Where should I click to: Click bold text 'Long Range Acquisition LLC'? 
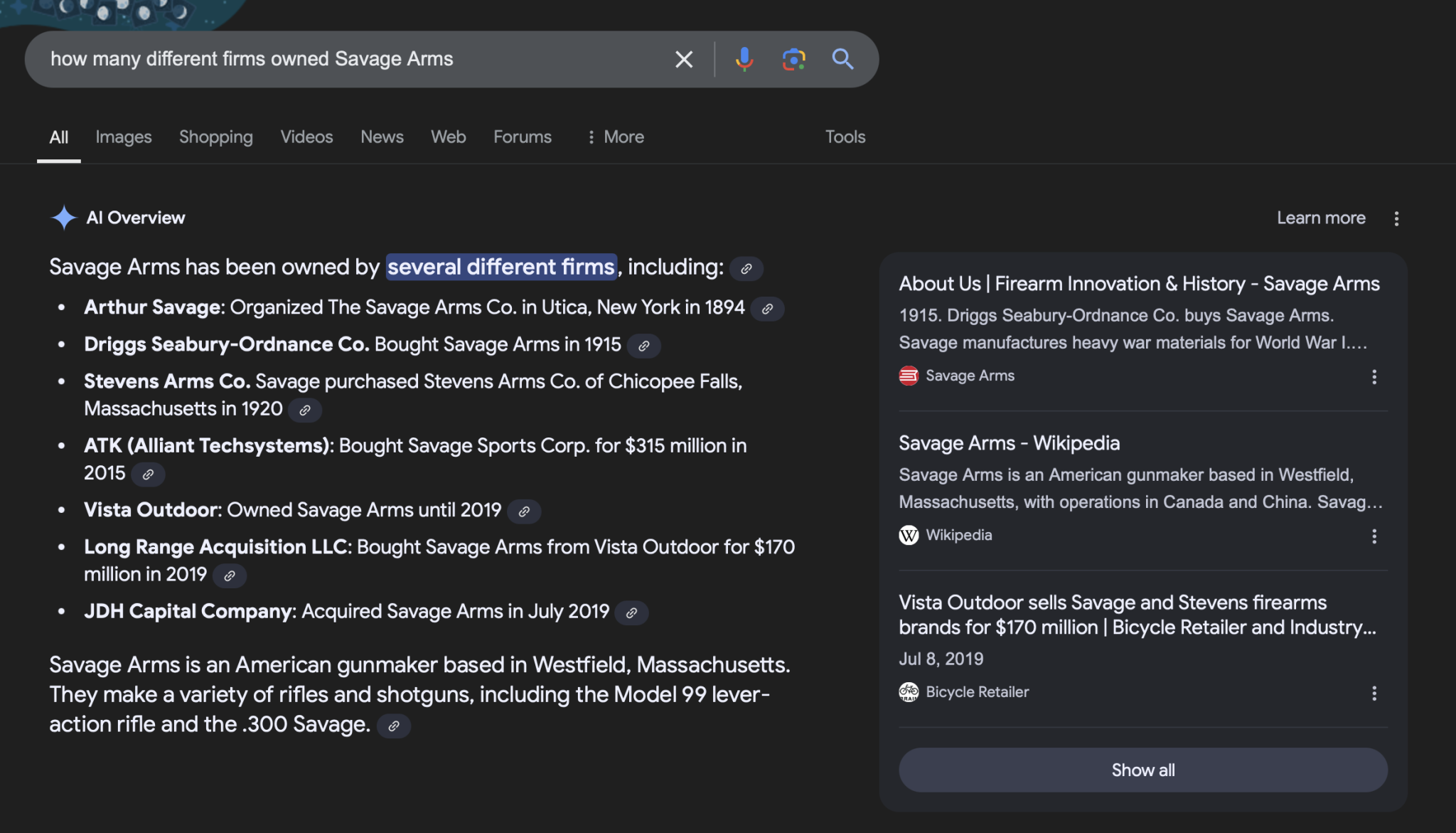pyautogui.click(x=215, y=547)
